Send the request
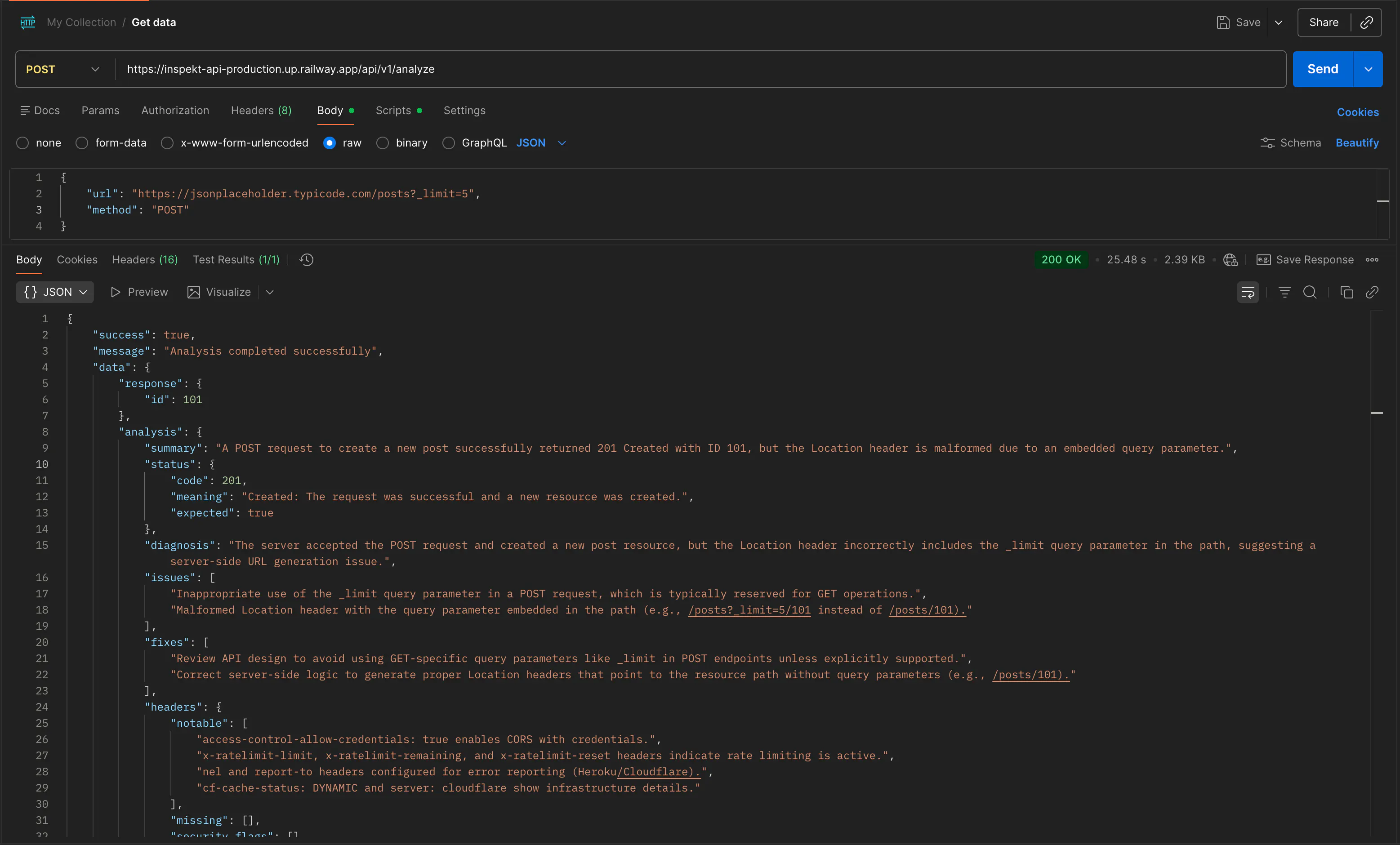The image size is (1400, 845). tap(1323, 69)
